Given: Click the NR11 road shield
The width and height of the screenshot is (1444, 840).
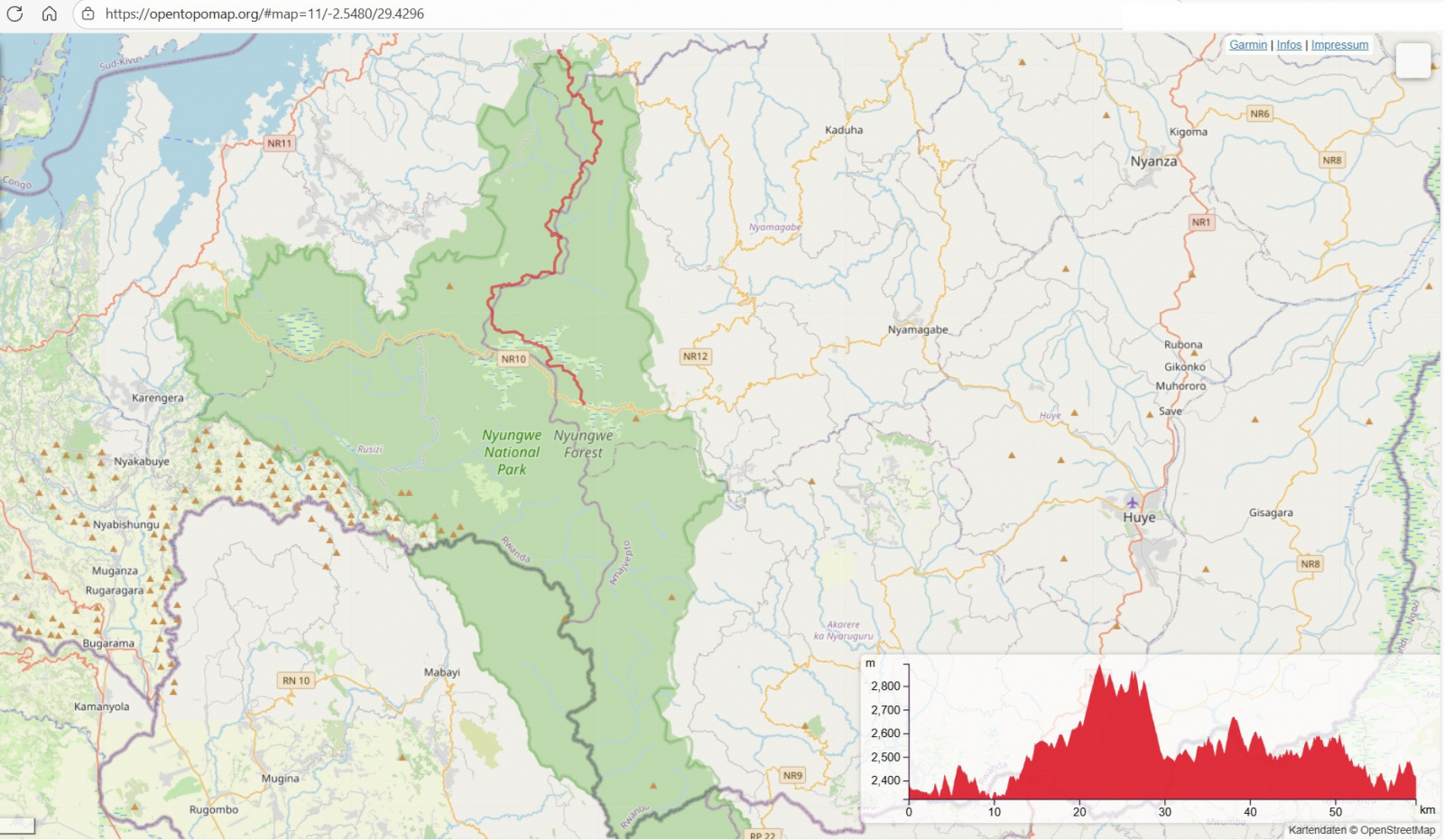Looking at the screenshot, I should point(280,143).
